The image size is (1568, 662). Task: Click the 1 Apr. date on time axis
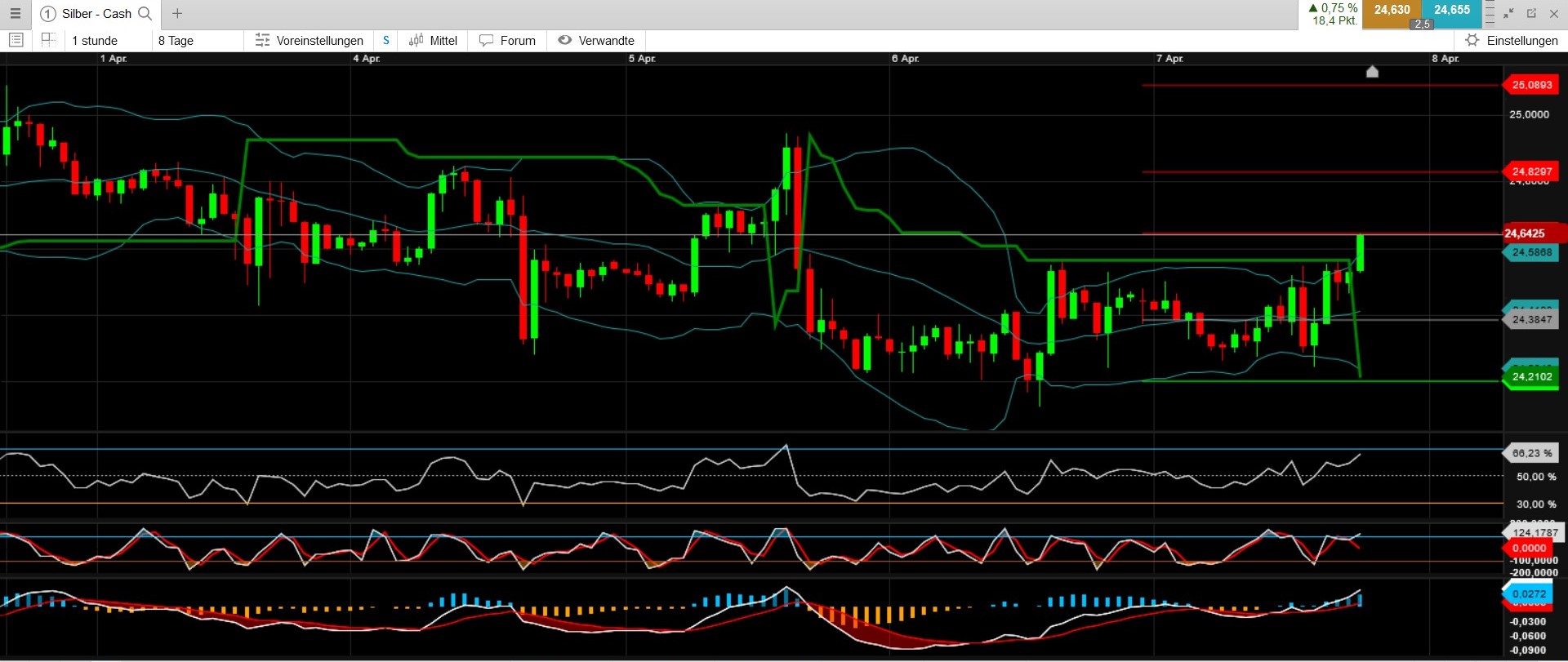(x=114, y=59)
